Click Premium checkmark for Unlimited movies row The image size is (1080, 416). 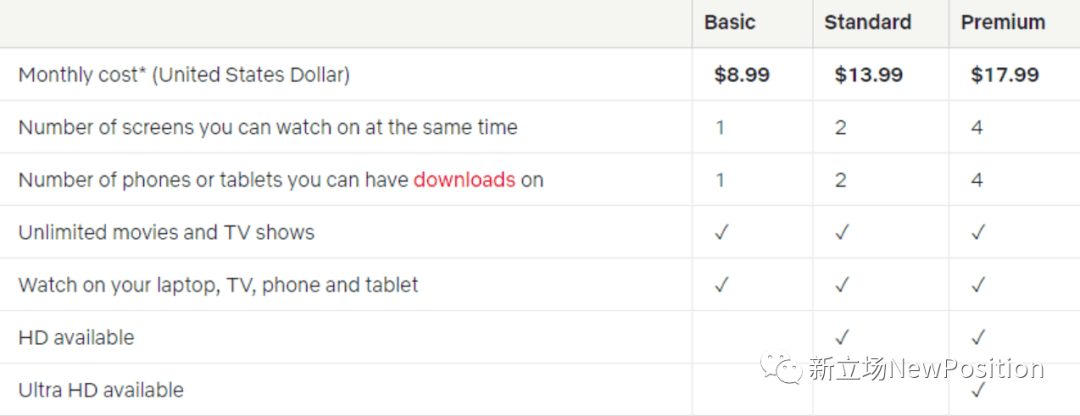click(x=978, y=233)
